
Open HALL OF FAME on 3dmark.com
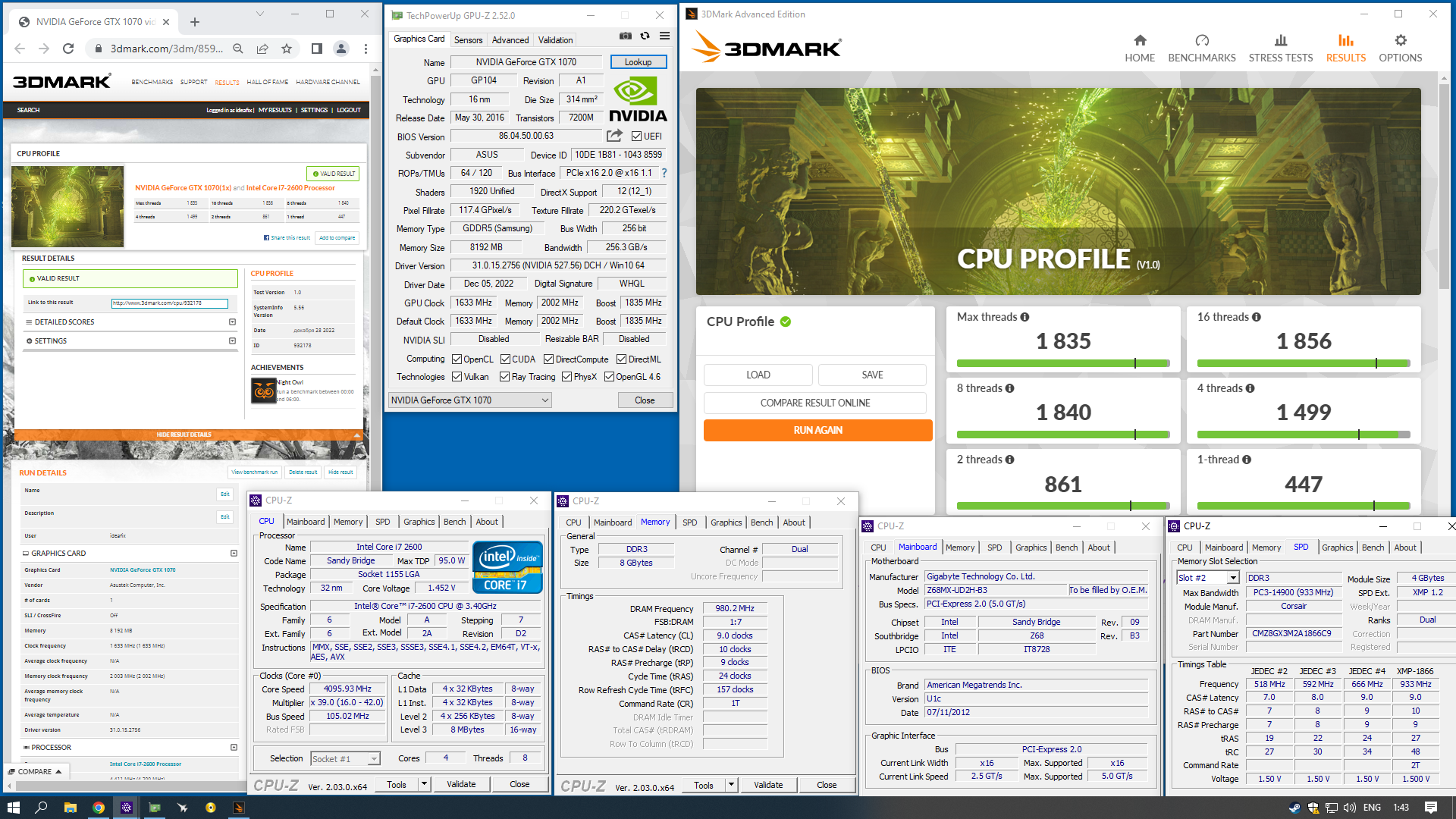coord(268,82)
